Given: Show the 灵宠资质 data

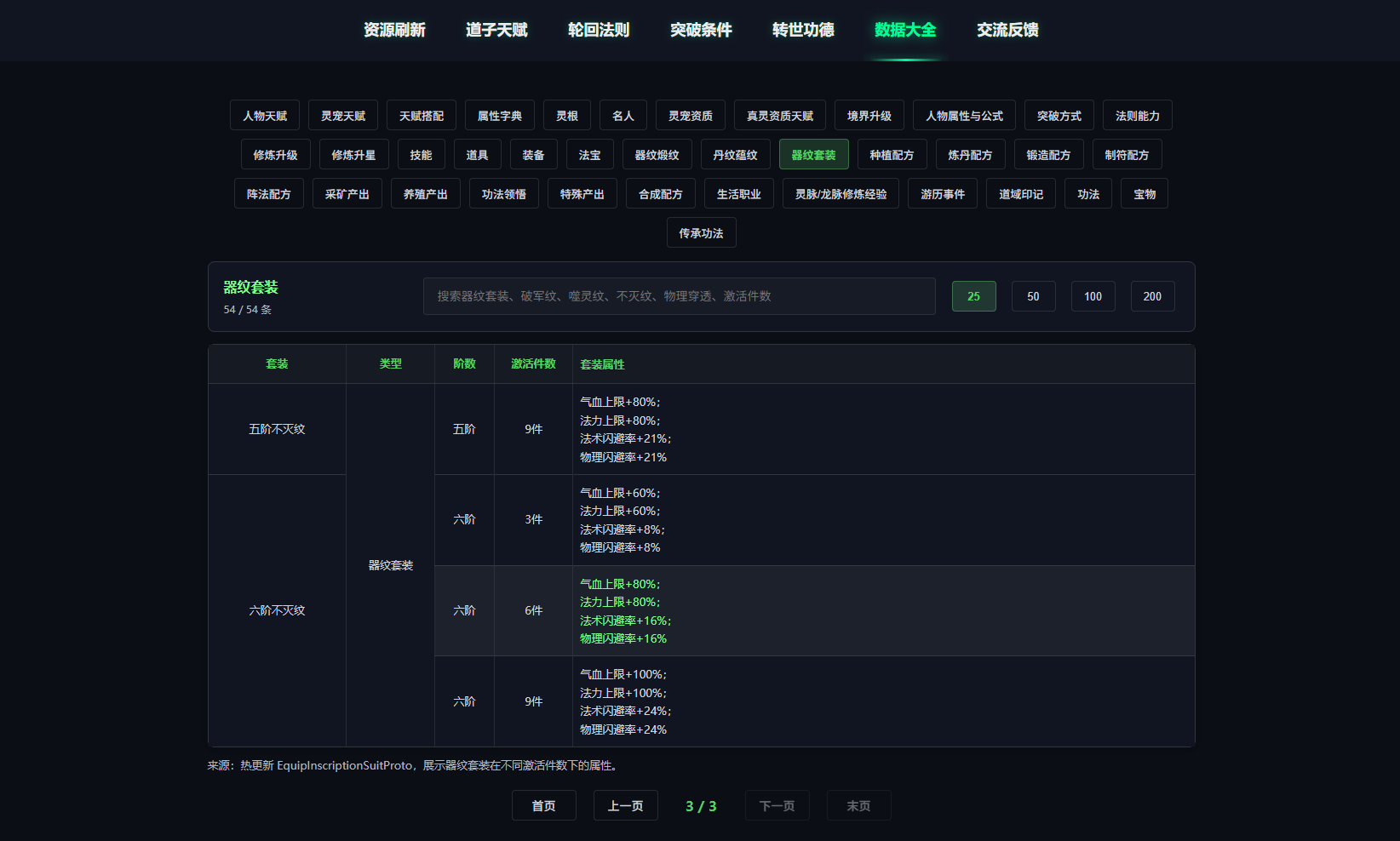Looking at the screenshot, I should [691, 116].
